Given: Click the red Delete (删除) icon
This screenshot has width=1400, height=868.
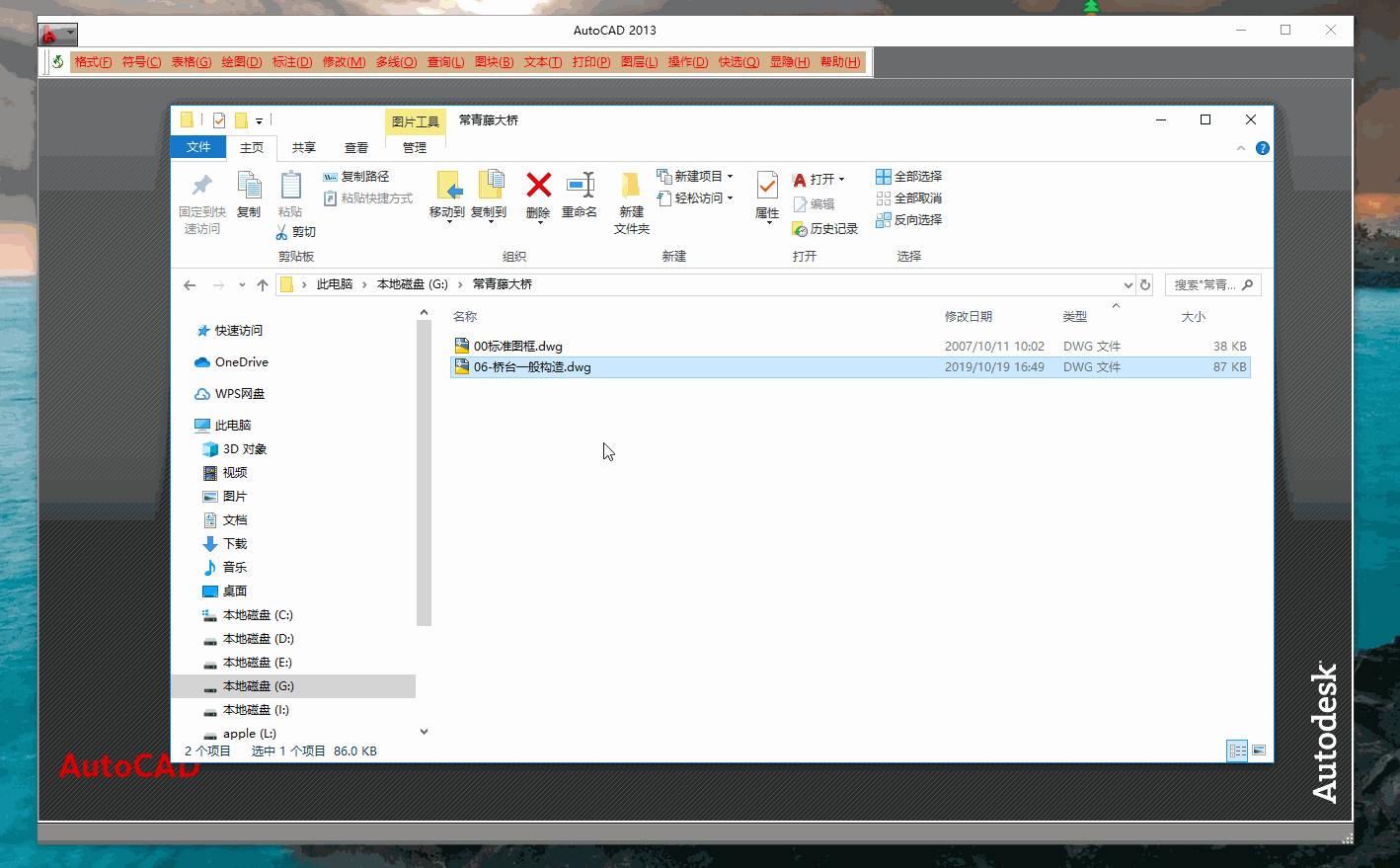Looking at the screenshot, I should (x=538, y=185).
